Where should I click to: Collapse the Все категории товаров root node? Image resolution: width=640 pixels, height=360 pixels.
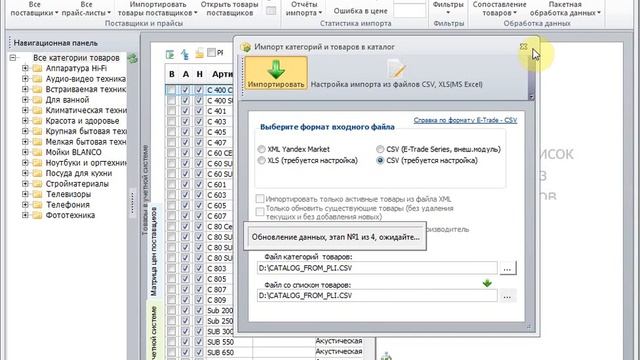point(13,58)
